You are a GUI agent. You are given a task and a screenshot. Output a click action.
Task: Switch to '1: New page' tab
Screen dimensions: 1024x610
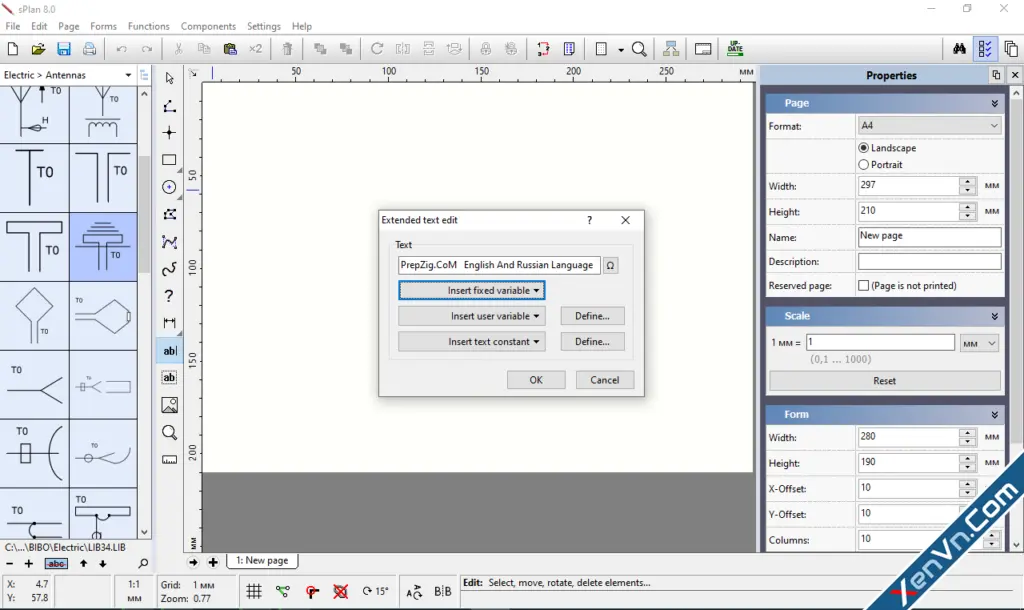coord(262,560)
